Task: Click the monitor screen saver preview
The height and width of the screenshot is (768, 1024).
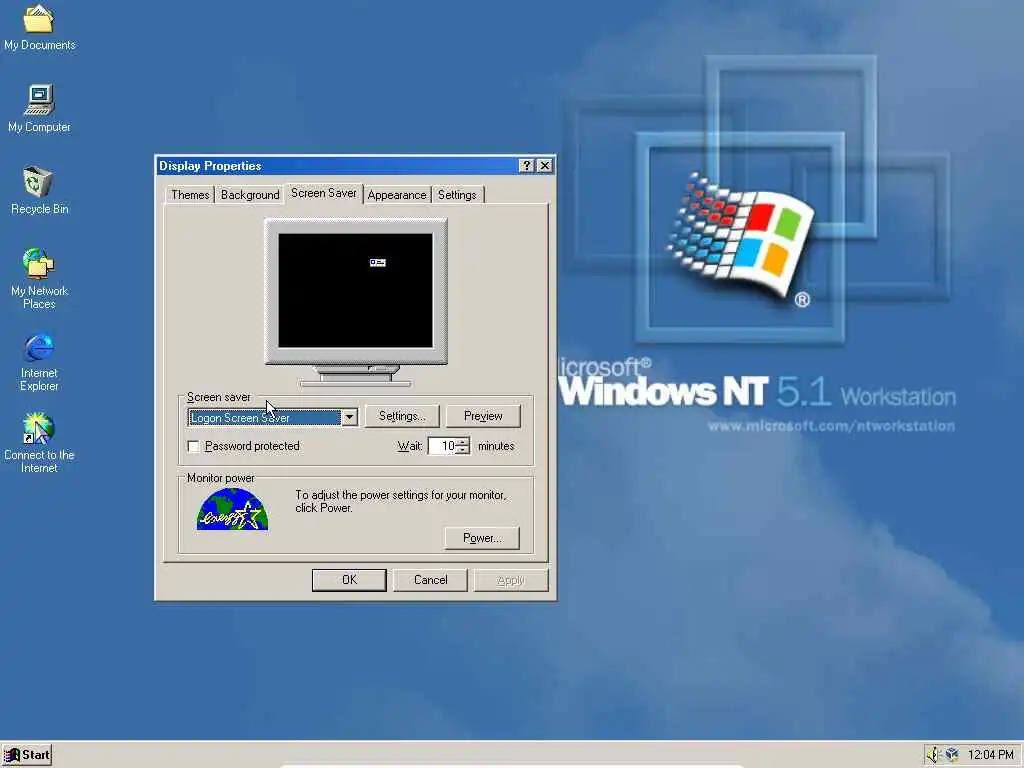Action: point(355,291)
